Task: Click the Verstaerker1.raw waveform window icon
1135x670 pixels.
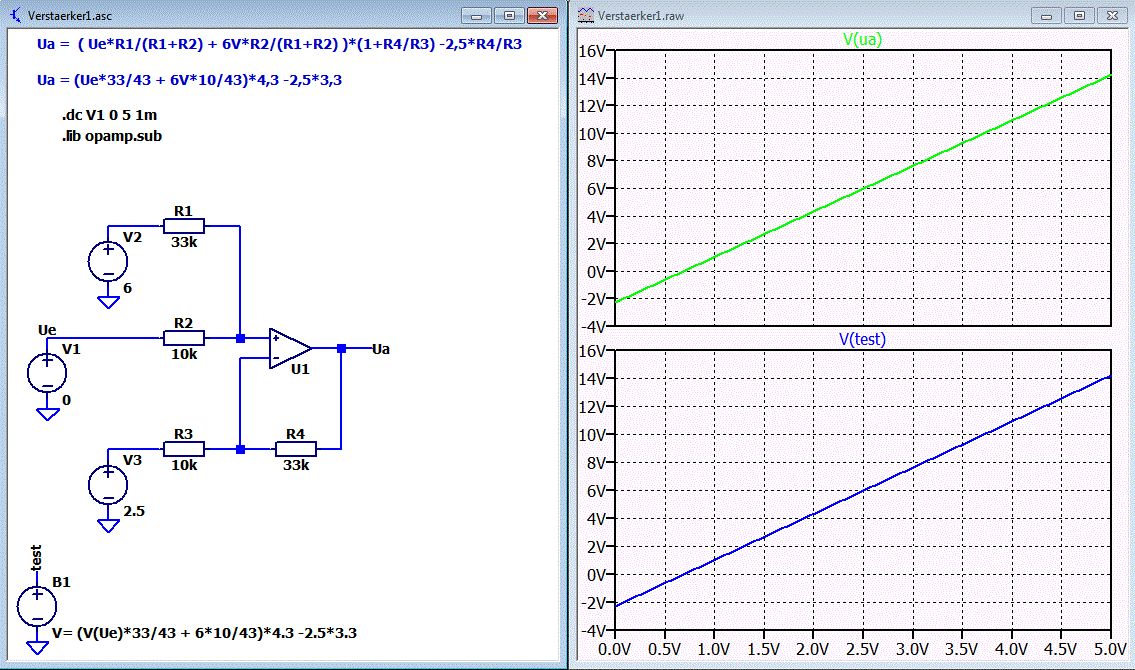Action: pos(586,14)
